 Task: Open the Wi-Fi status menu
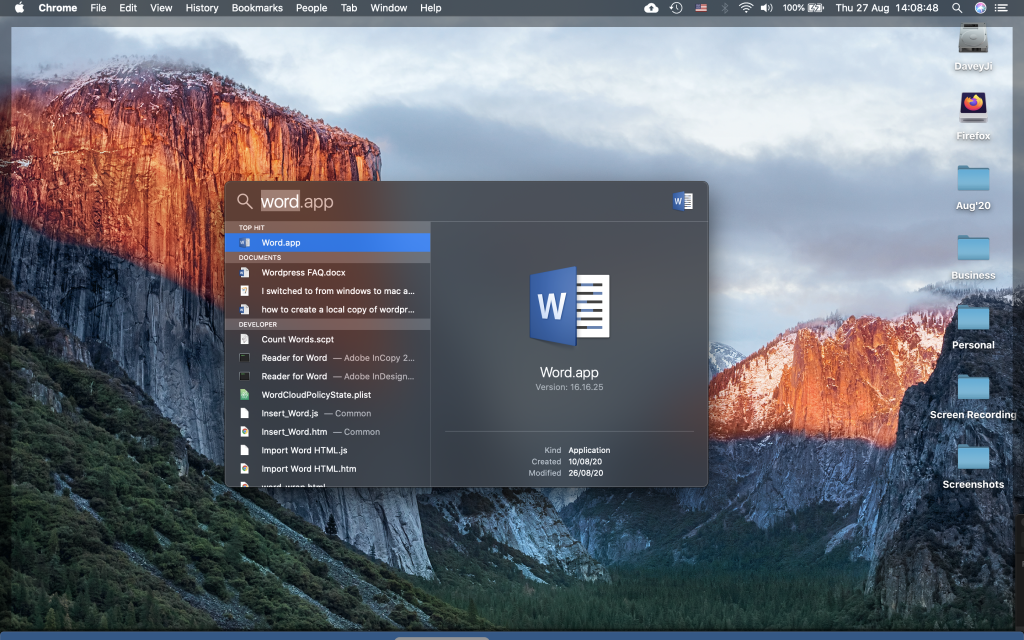point(745,8)
